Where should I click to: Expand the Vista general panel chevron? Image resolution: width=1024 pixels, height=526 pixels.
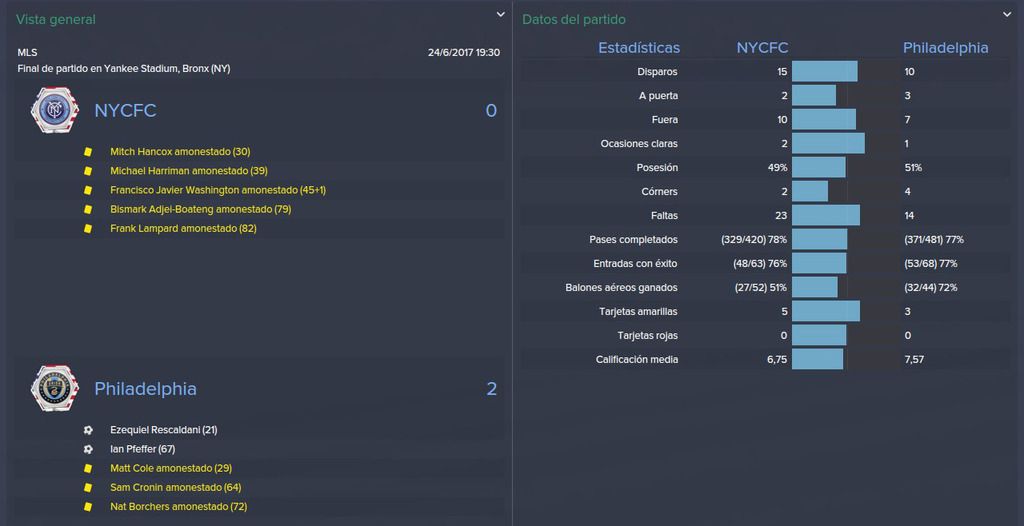pos(500,14)
